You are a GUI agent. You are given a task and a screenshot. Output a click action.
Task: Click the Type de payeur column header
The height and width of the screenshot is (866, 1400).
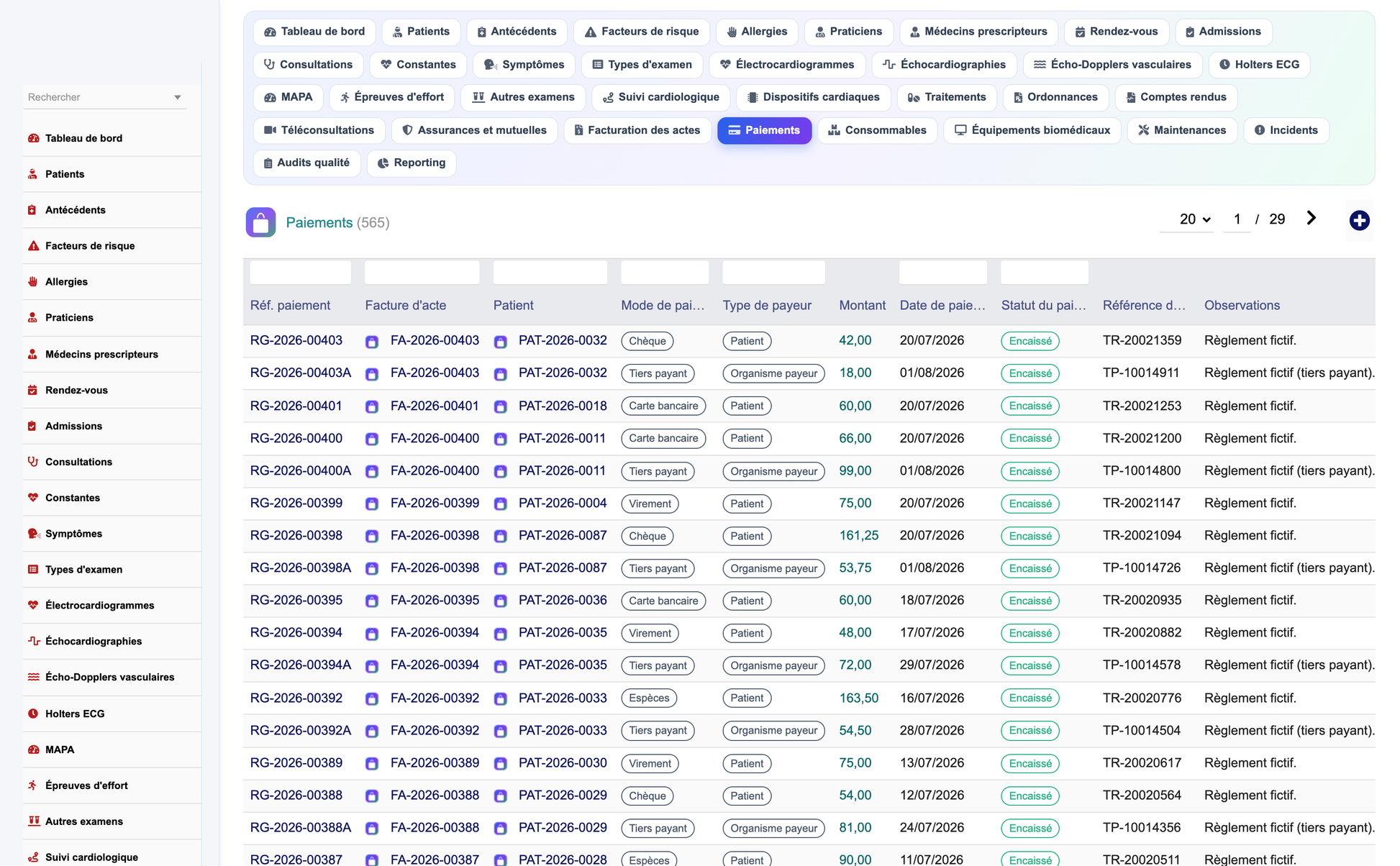pos(767,305)
